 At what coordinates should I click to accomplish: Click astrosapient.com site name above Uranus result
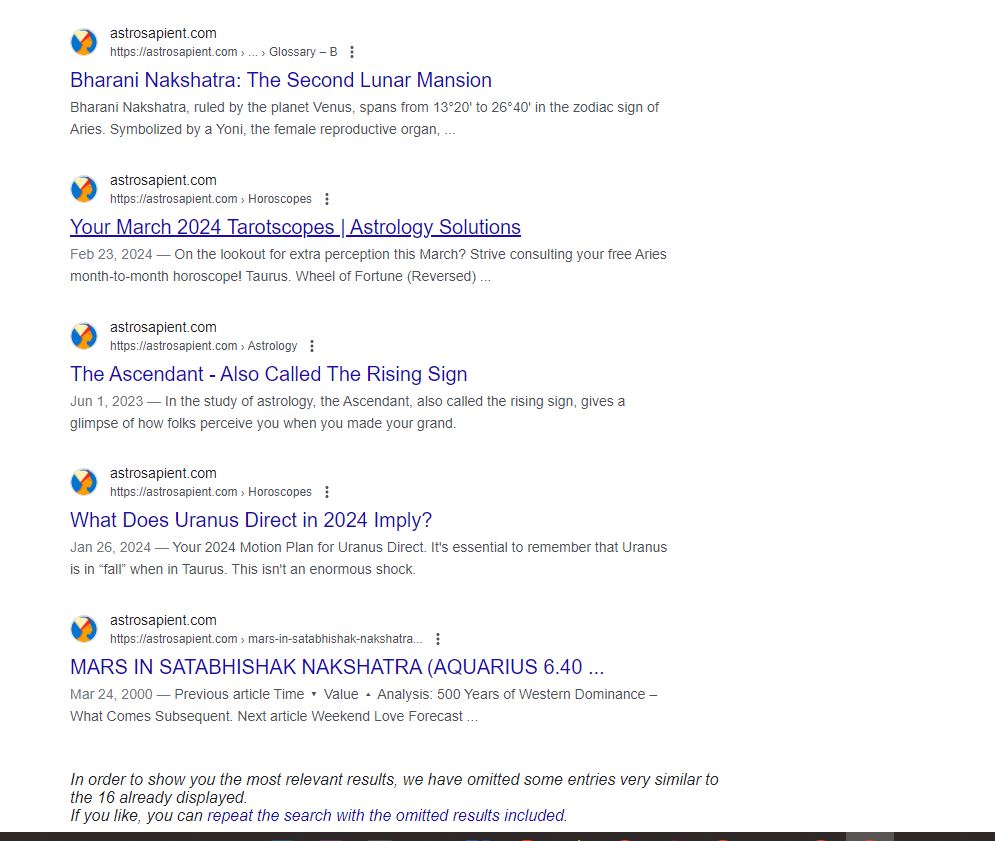163,473
